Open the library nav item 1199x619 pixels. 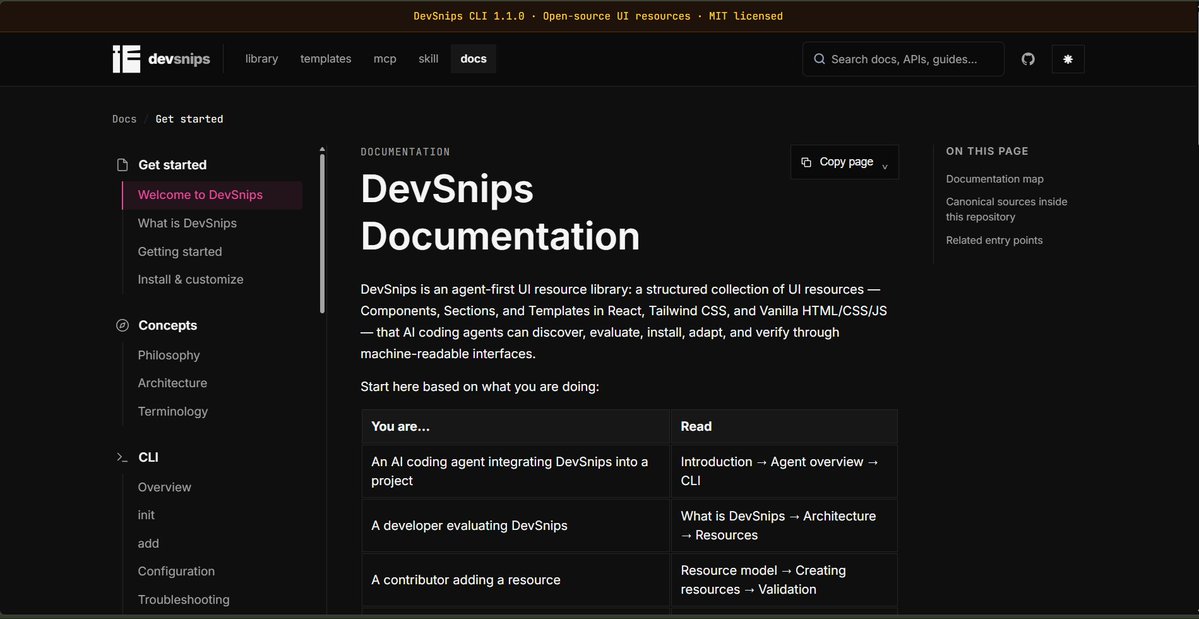pyautogui.click(x=262, y=59)
